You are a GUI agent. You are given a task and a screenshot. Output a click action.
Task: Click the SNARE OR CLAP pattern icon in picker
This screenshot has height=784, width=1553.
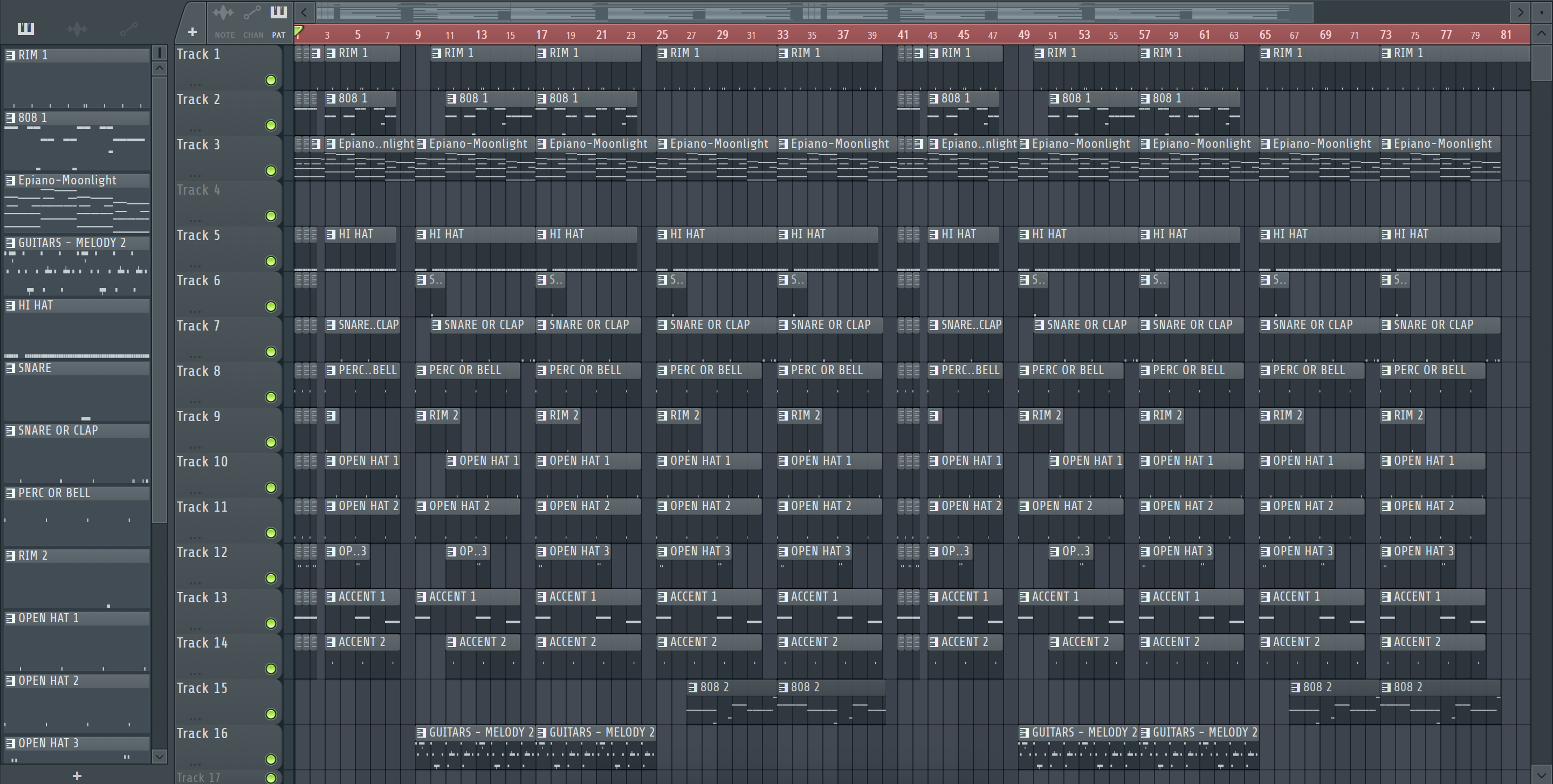pyautogui.click(x=10, y=431)
